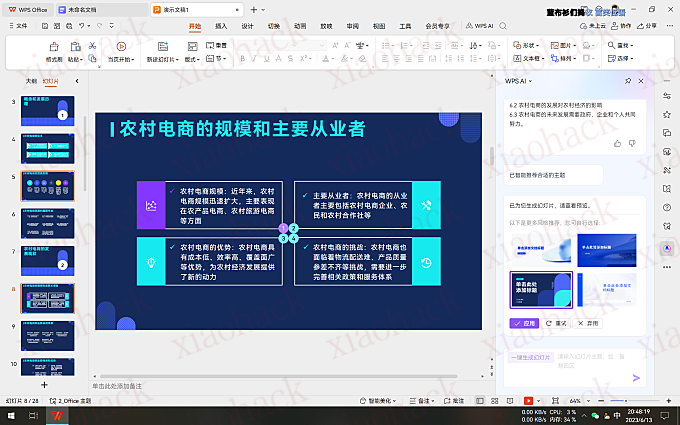
Task: Select the bright blue theme thumbnail in AI panel
Action: (x=607, y=250)
